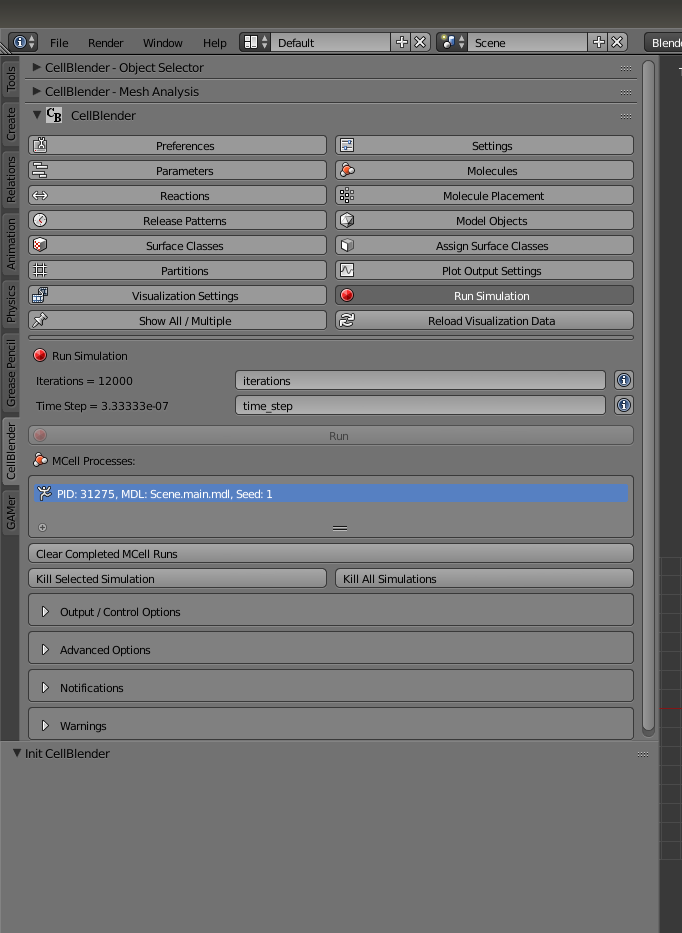The width and height of the screenshot is (682, 933).
Task: Click info icon beside time_step field
Action: coord(624,405)
